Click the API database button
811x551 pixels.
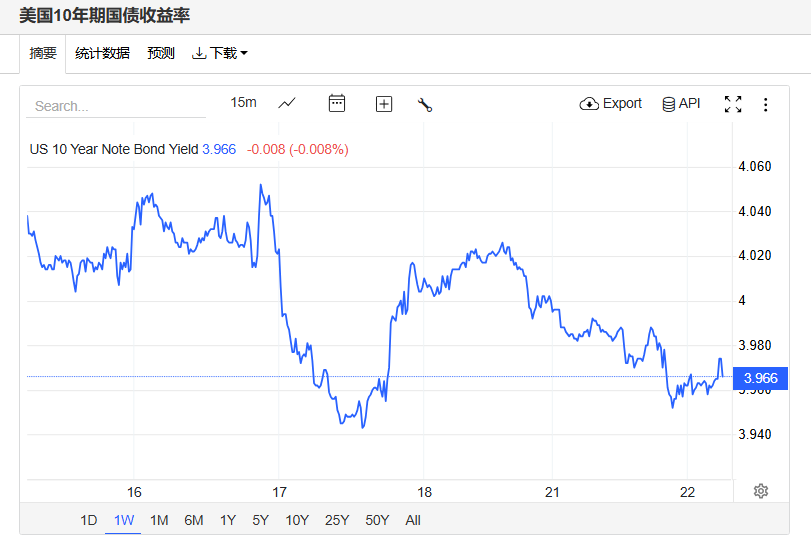point(681,104)
